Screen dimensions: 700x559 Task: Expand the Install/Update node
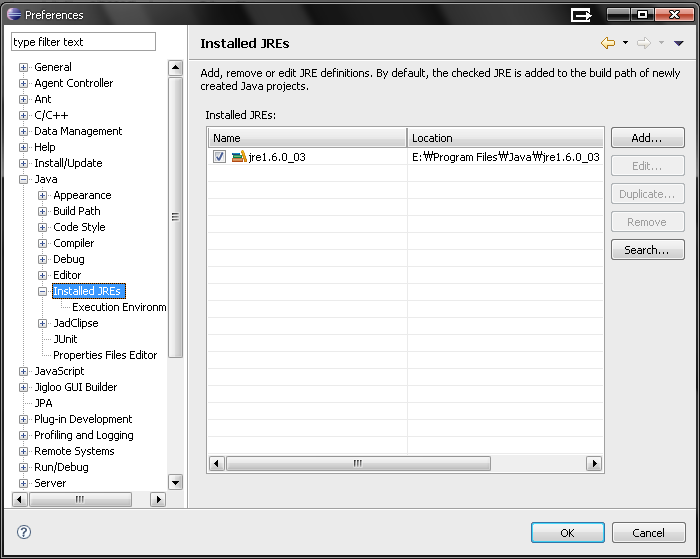[x=23, y=163]
